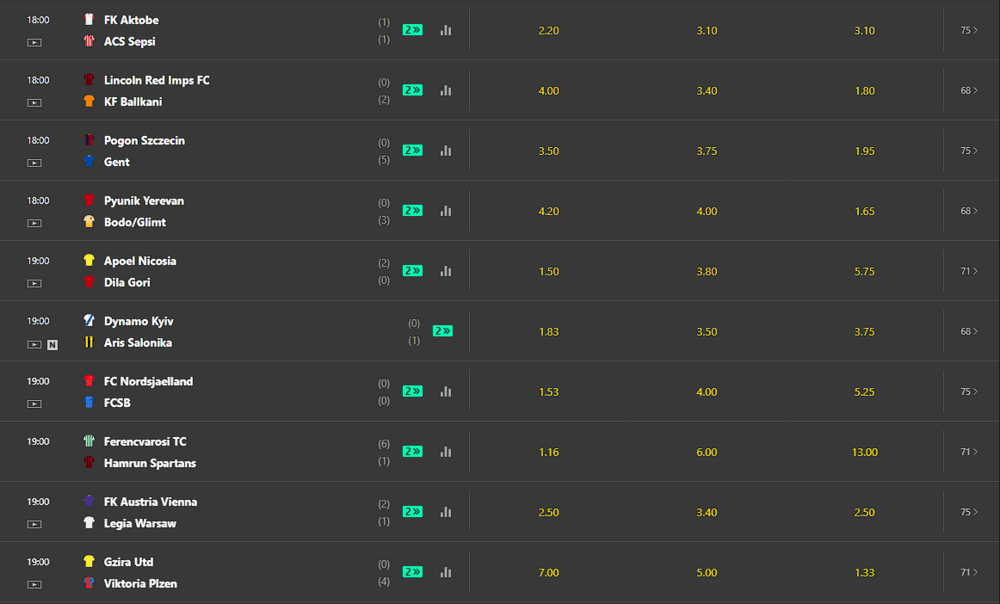
Task: View stats chart for Lincoln Red Imps match
Action: click(x=446, y=91)
